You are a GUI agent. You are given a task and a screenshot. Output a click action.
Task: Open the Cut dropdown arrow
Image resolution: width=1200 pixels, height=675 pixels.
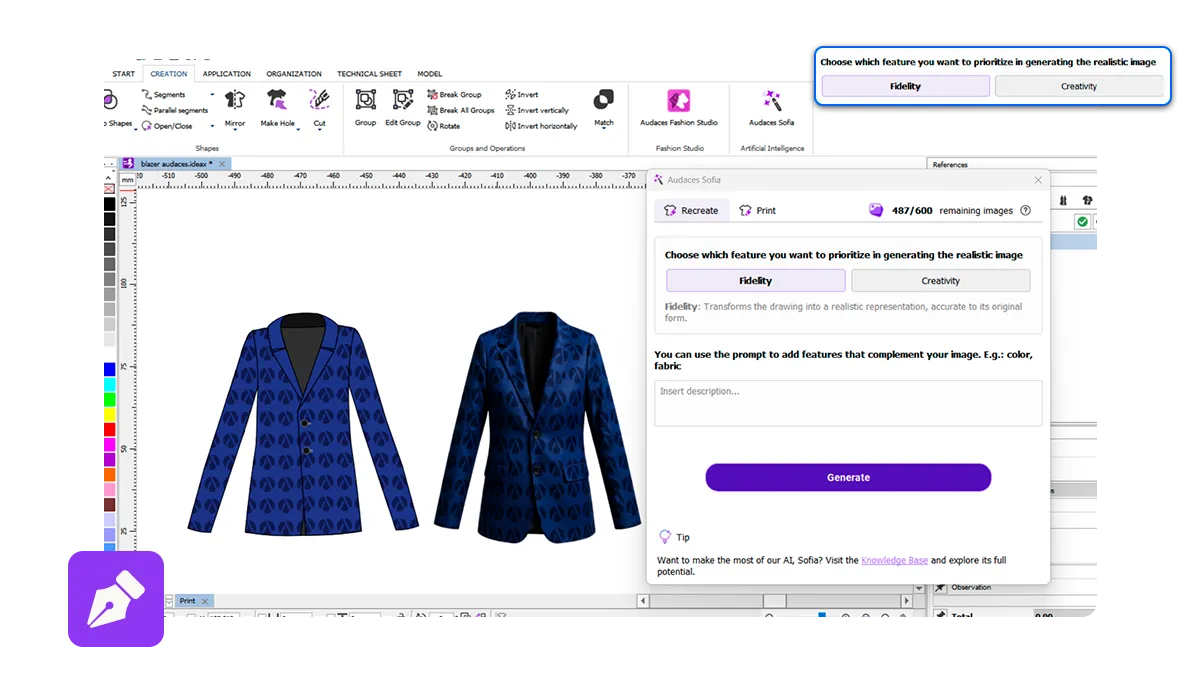(x=319, y=130)
